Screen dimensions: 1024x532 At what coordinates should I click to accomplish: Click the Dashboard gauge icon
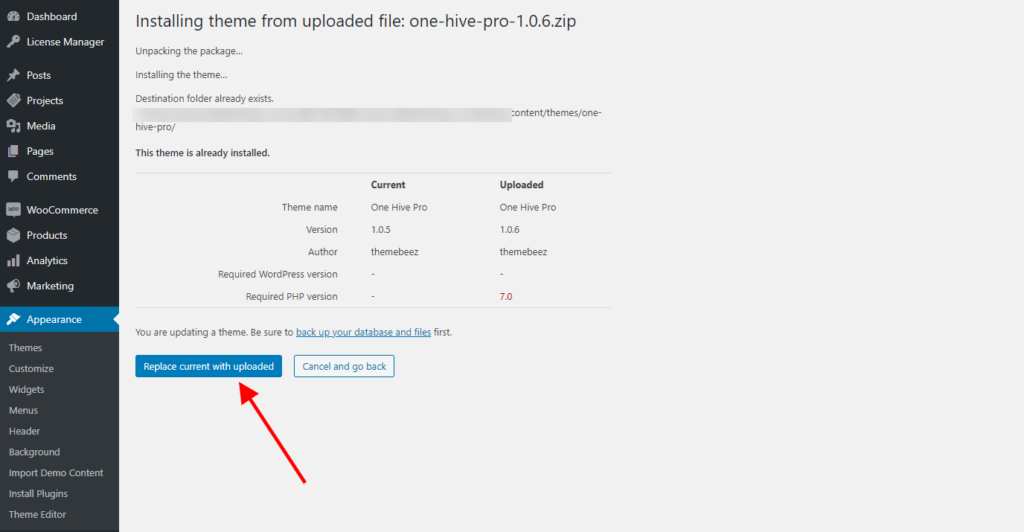(x=13, y=16)
